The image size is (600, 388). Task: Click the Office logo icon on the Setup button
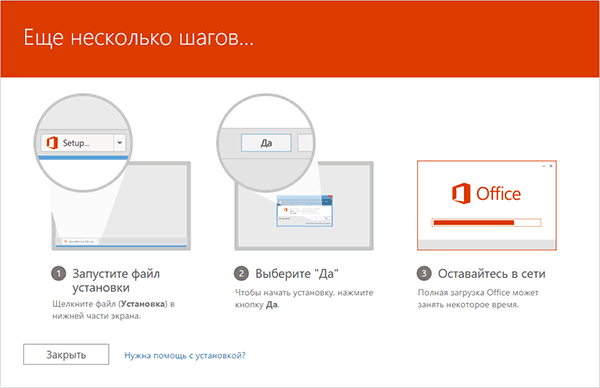point(52,143)
